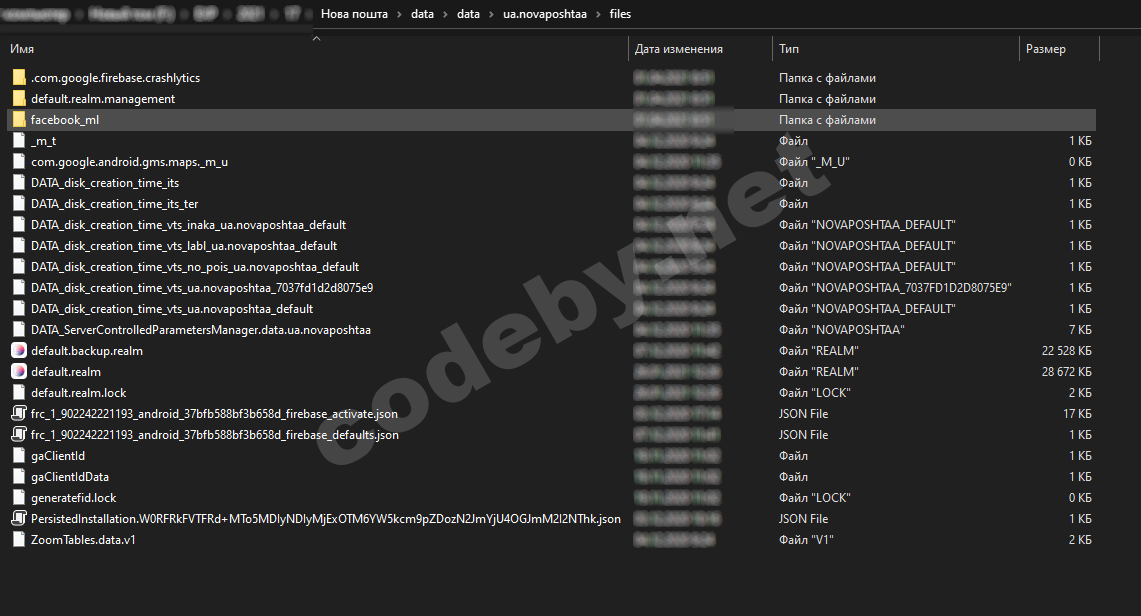This screenshot has width=1141, height=616.
Task: Click file icon of DATA_disk_creation_time_its
Action: coord(19,183)
